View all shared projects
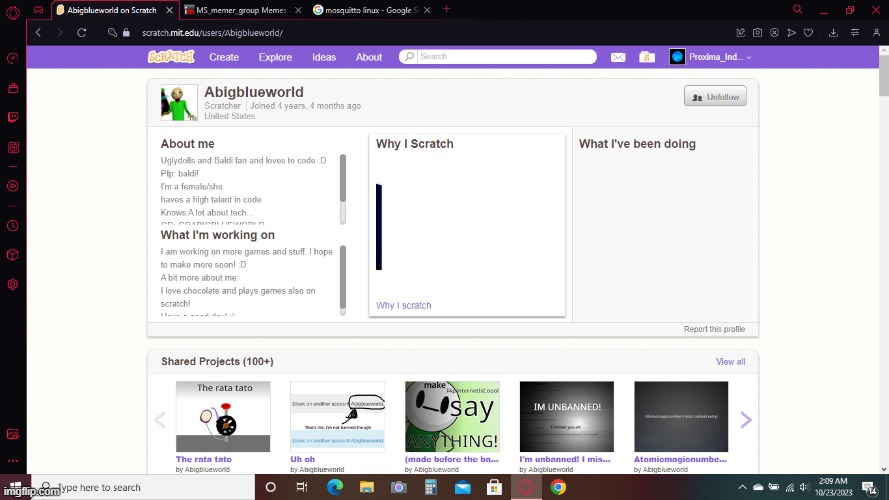 pos(730,362)
